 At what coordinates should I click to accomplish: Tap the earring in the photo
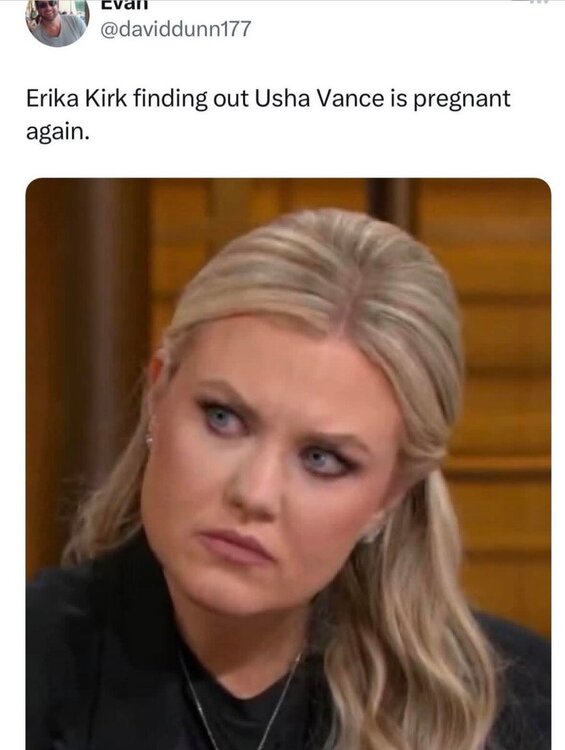149,436
